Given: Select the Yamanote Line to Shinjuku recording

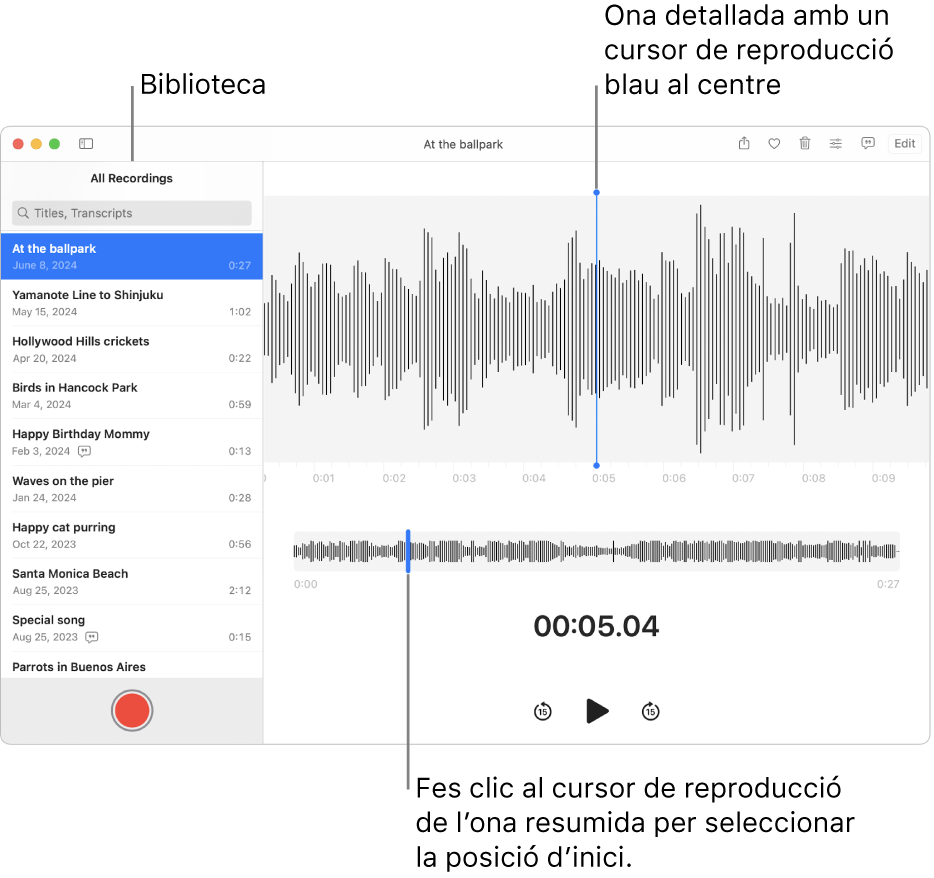Looking at the screenshot, I should click(x=132, y=303).
